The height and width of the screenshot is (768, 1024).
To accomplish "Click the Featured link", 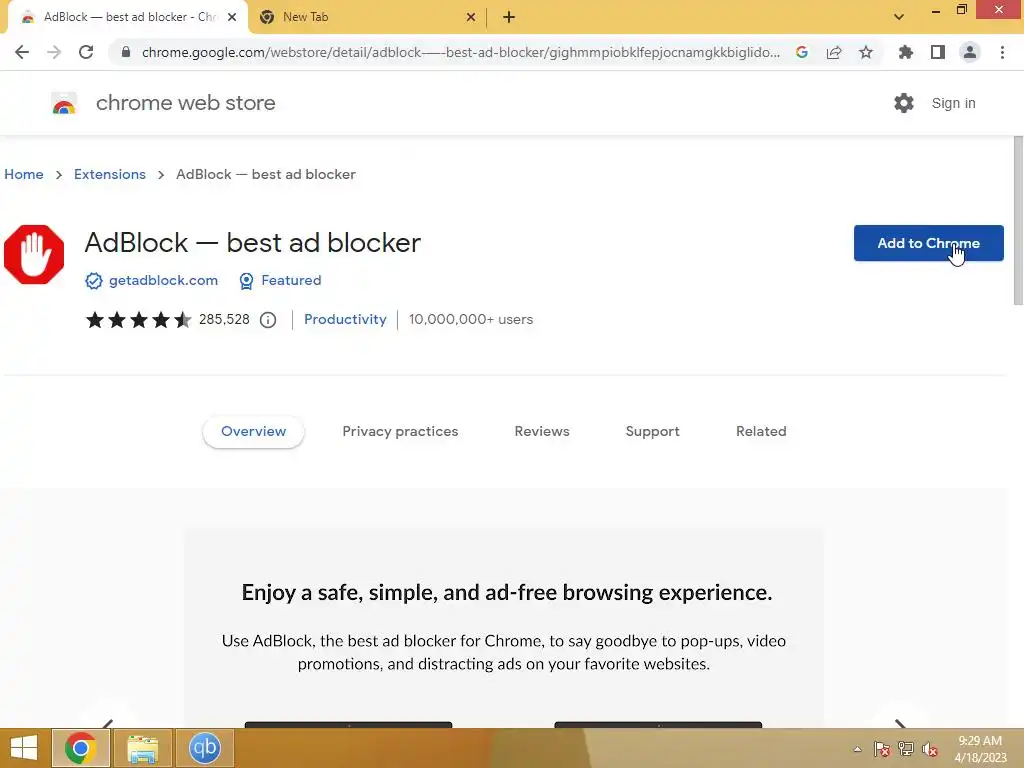I will [x=291, y=281].
